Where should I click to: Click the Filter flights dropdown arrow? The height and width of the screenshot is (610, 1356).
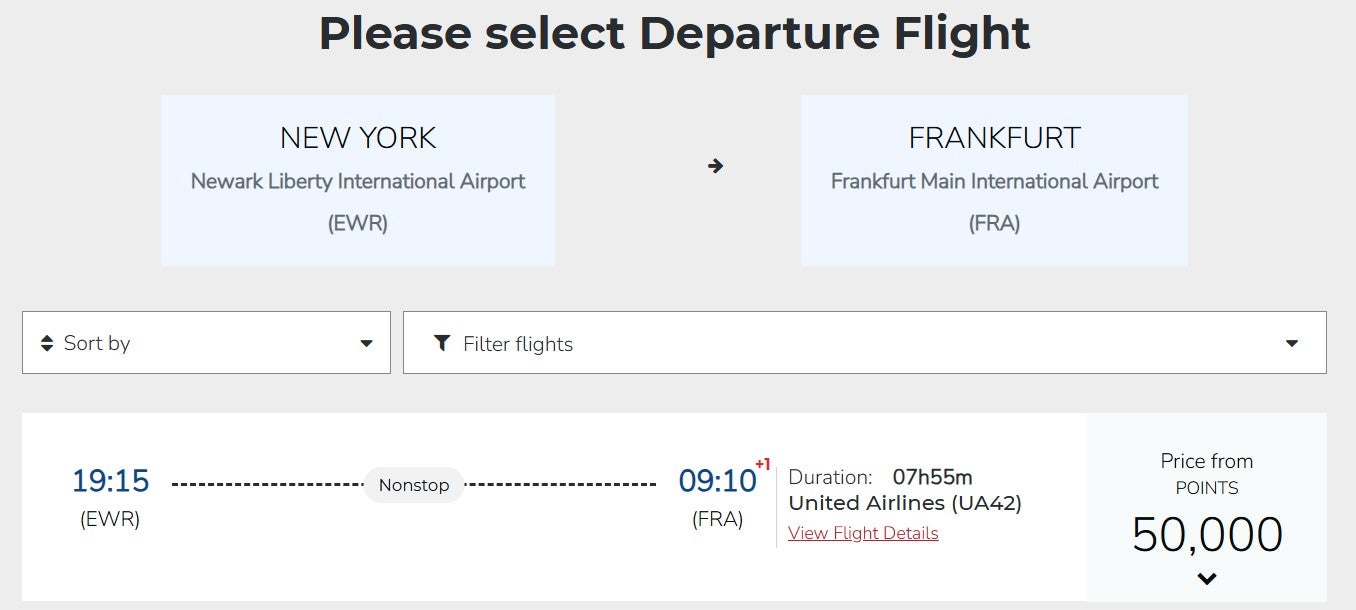point(1290,343)
